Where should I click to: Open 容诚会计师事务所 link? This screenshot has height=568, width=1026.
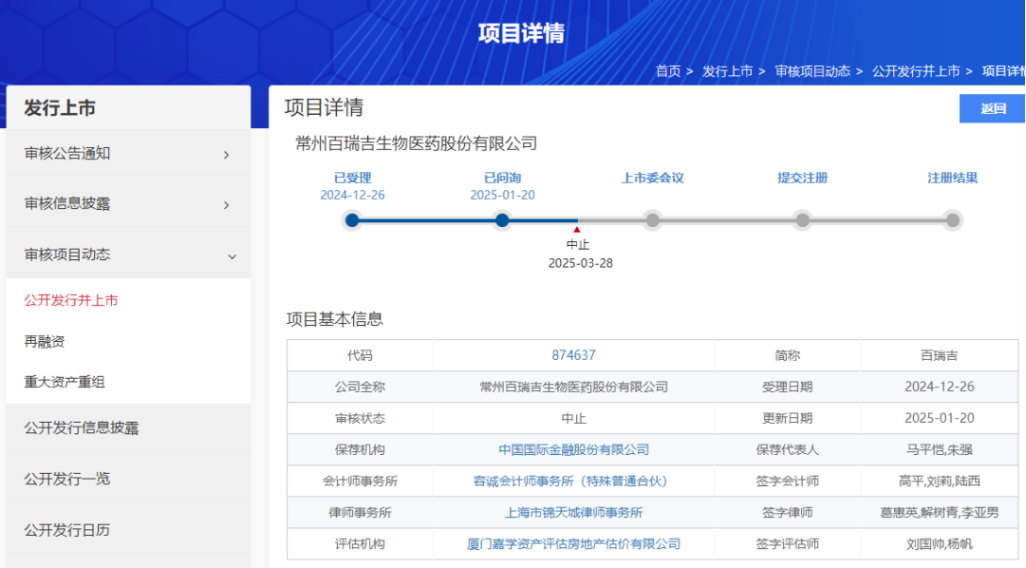click(569, 481)
